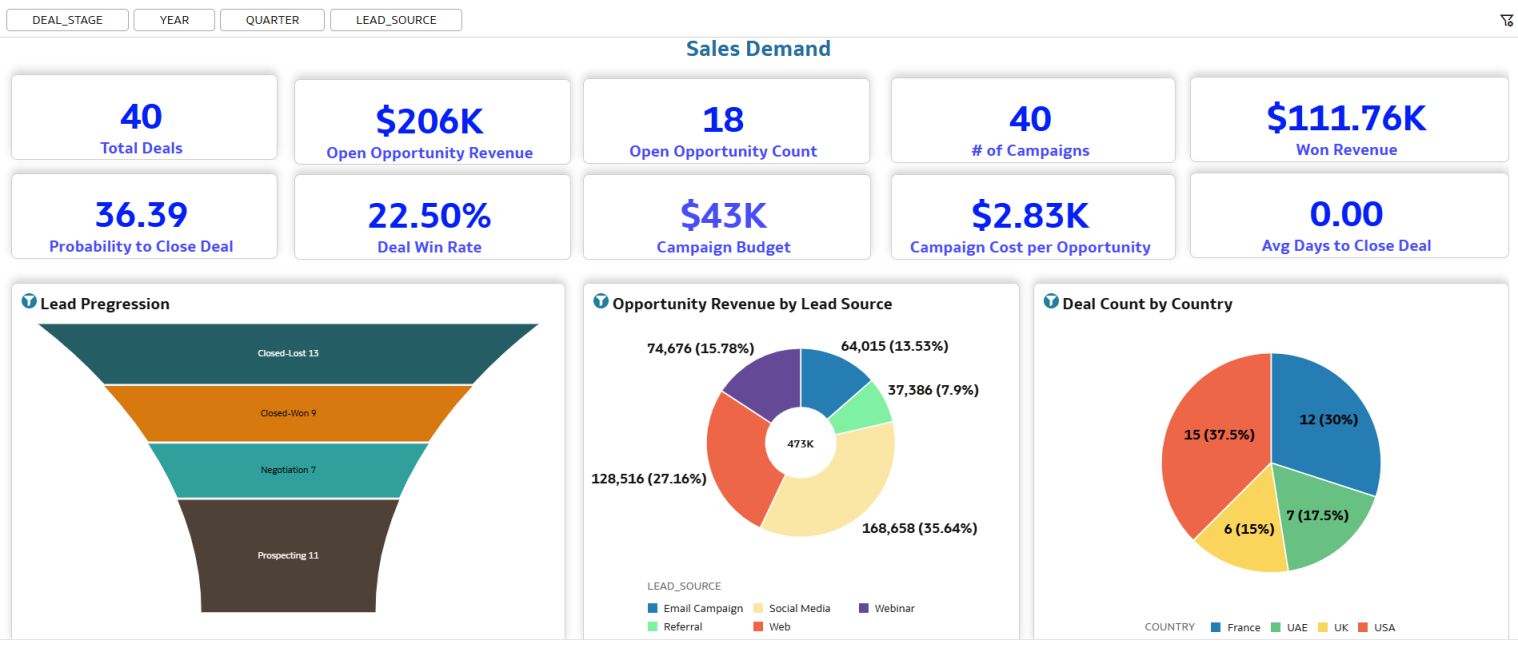Select the Prospecting funnel segment
The height and width of the screenshot is (648, 1518).
coord(288,555)
